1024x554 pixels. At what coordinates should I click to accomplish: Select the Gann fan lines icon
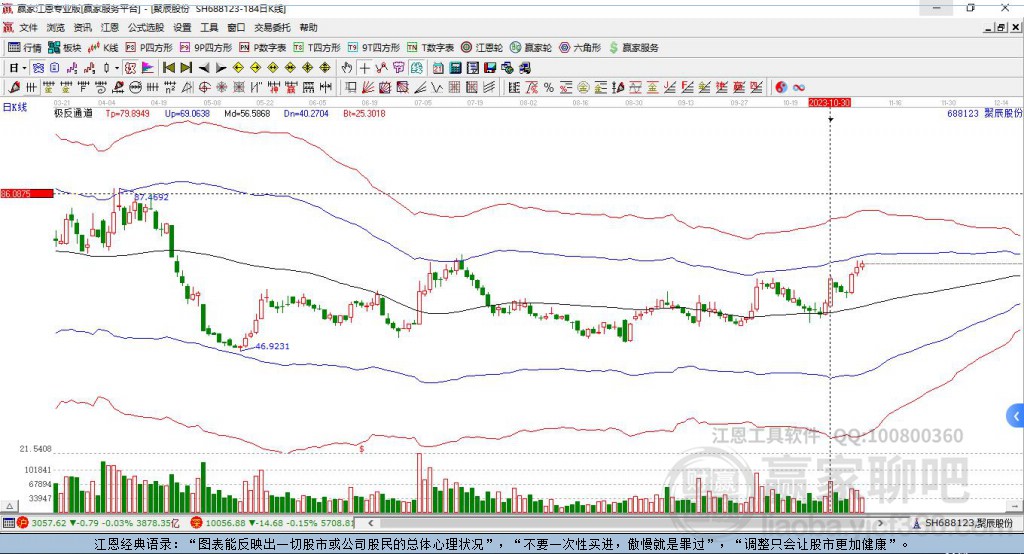368,88
